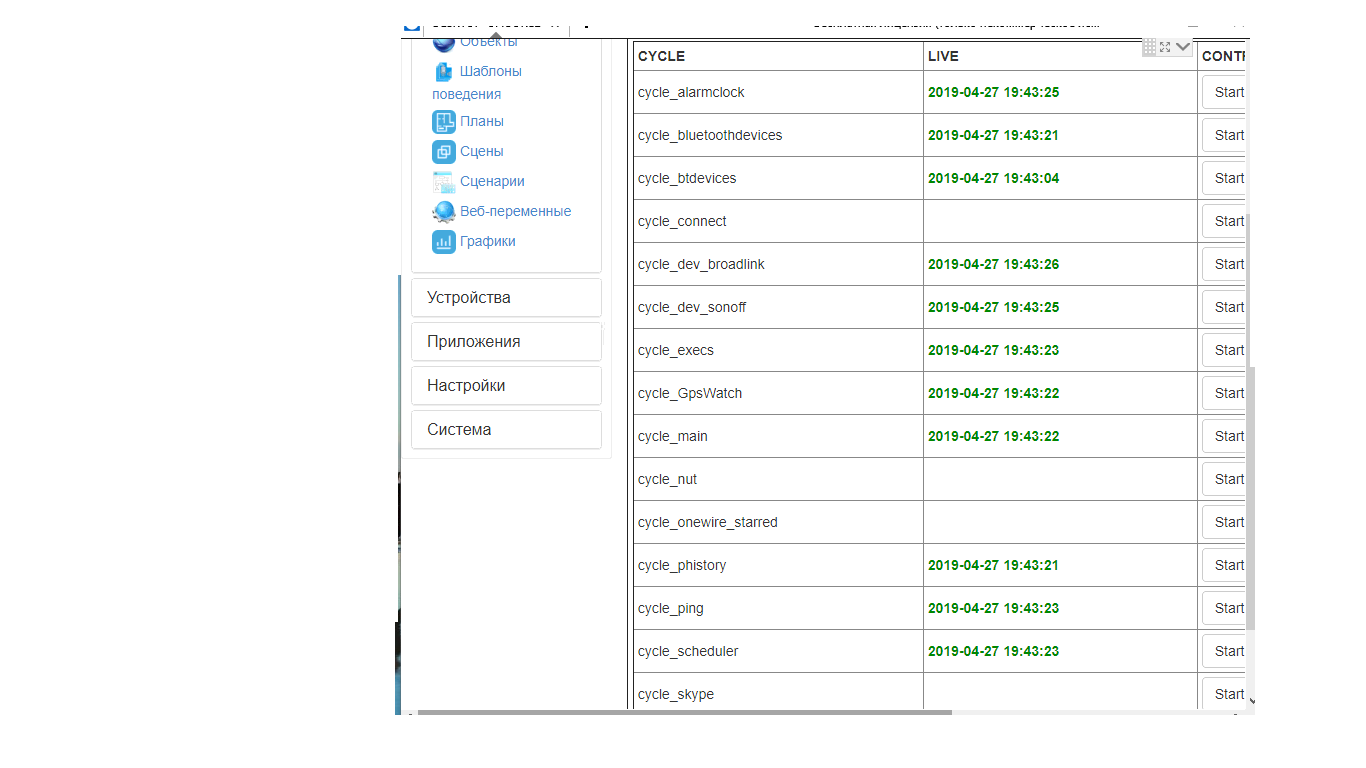The image size is (1366, 768).
Task: Start the cycle_connect cycle
Action: coord(1224,221)
